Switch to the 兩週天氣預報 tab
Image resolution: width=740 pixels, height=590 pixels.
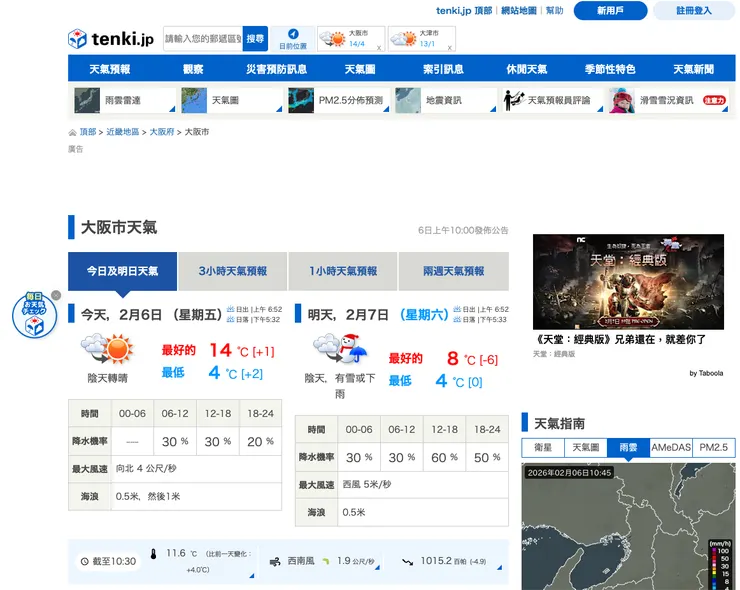pos(454,271)
